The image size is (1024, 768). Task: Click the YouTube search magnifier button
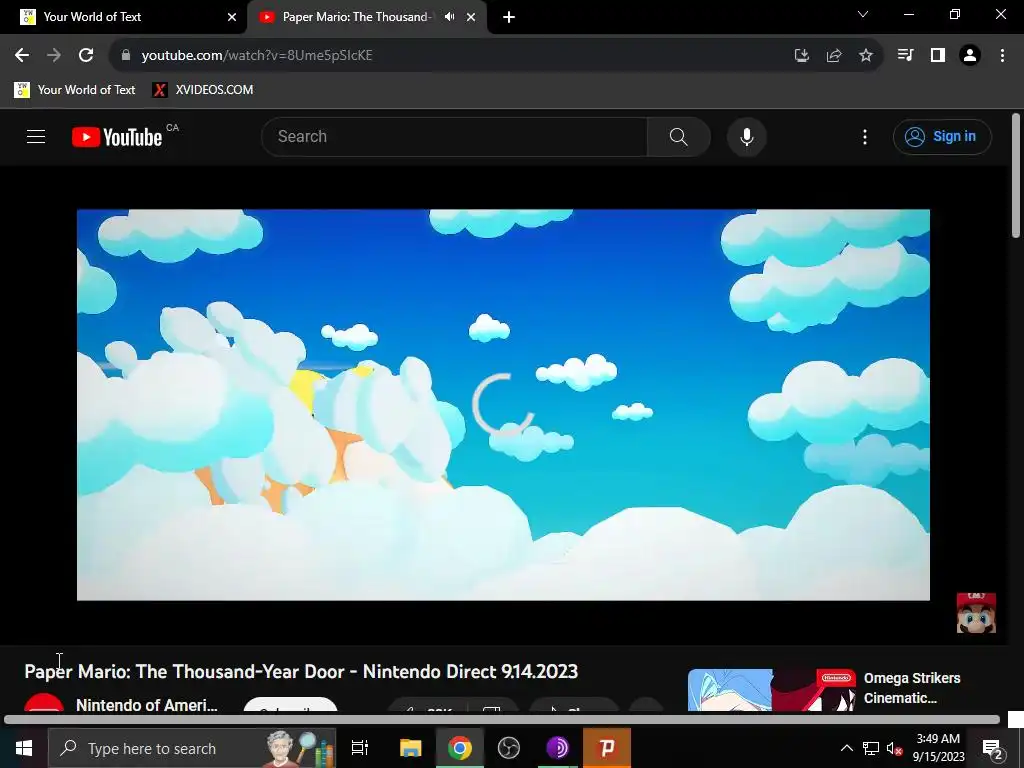(x=679, y=136)
